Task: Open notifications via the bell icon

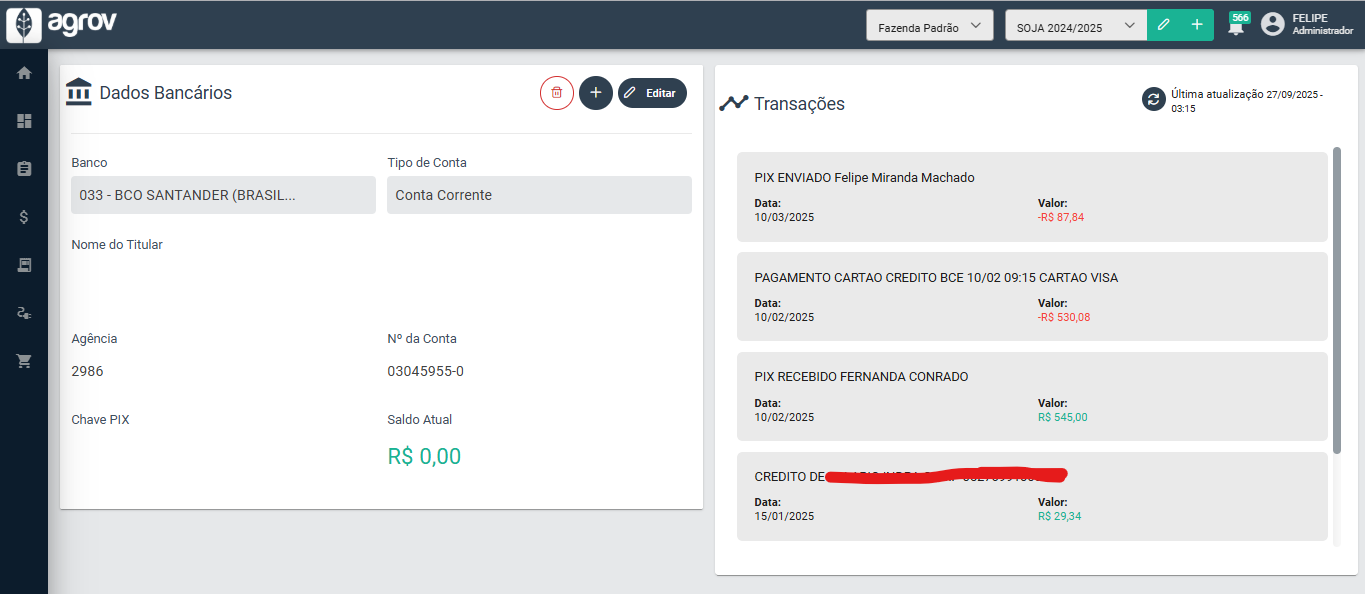Action: pos(1236,24)
